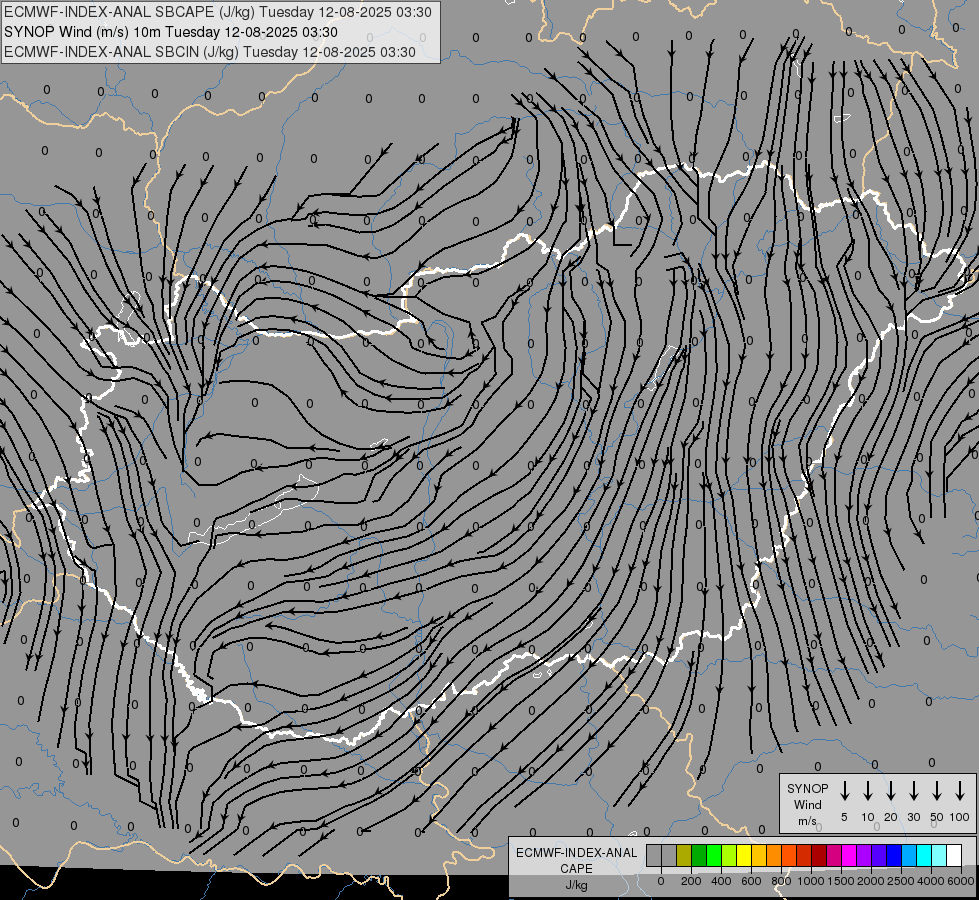
Task: Pick the amber swatch above the 600 tick
Action: (759, 856)
